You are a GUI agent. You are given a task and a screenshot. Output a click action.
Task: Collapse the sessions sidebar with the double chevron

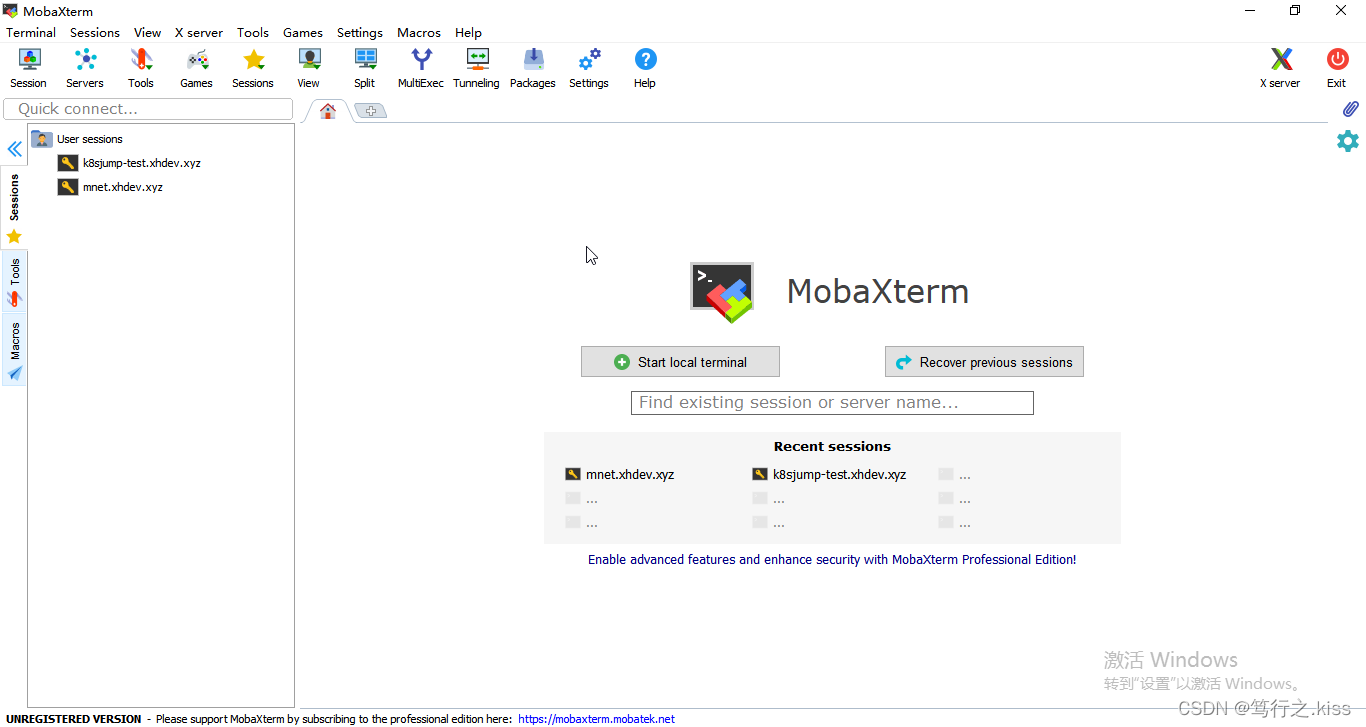(14, 149)
